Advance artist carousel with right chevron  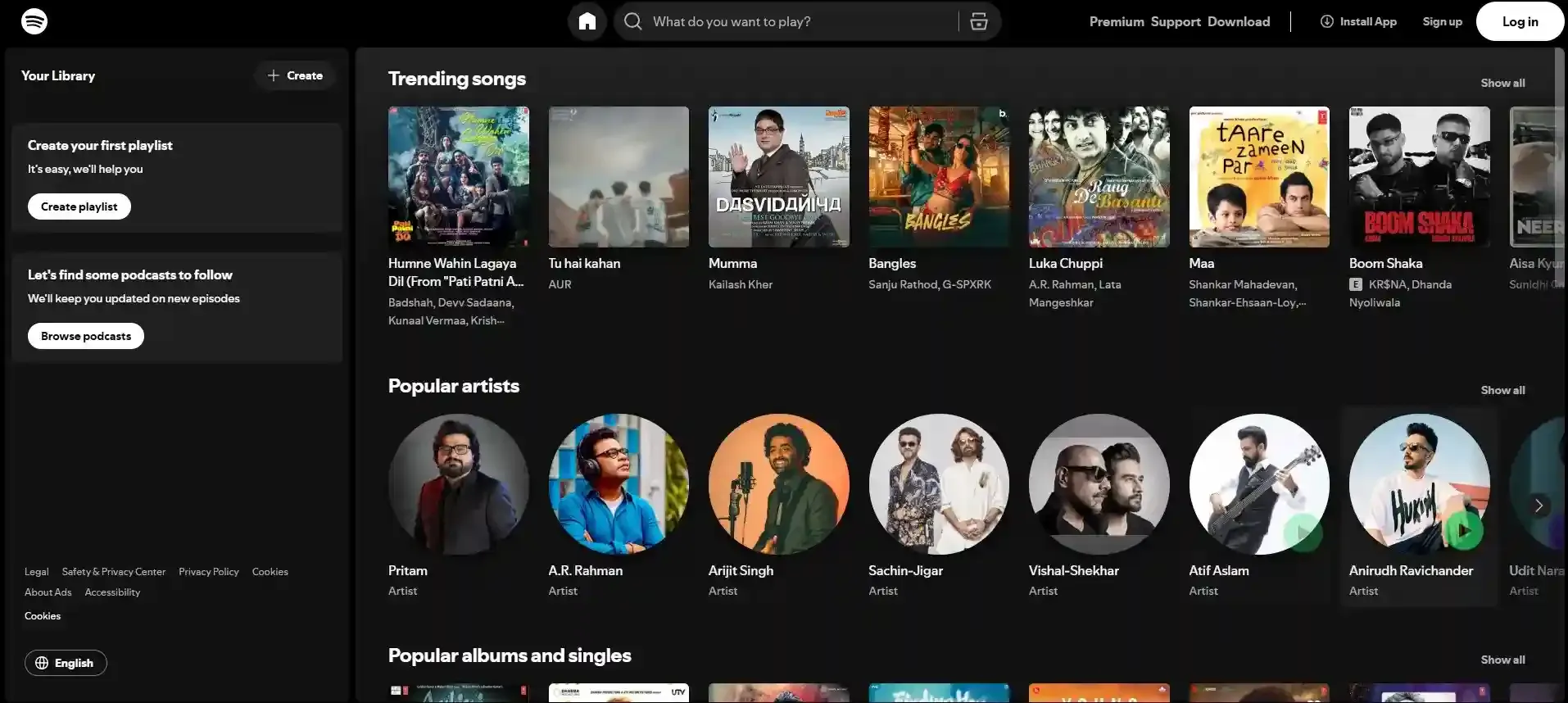(x=1539, y=506)
